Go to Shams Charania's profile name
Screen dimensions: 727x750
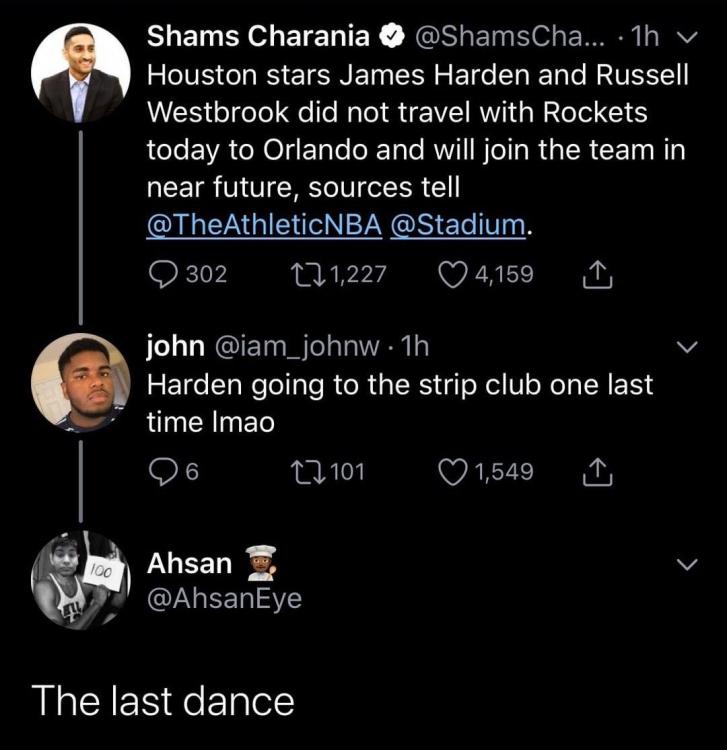258,39
